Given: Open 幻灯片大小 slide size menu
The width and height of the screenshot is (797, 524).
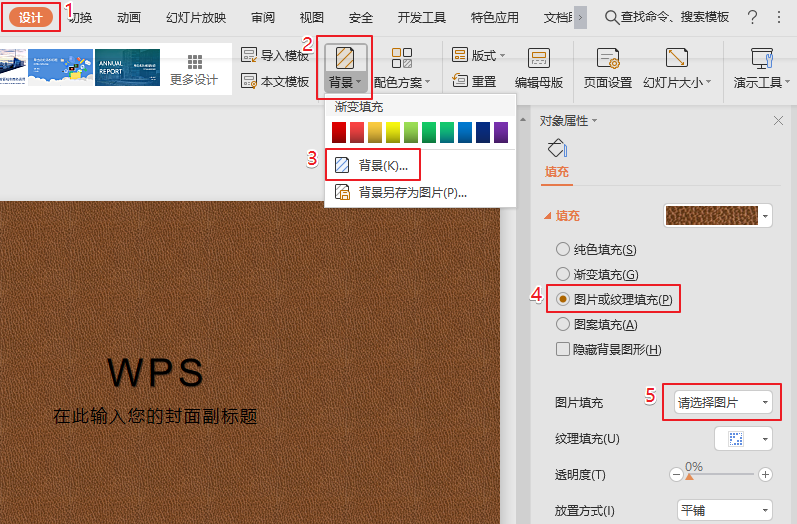Looking at the screenshot, I should click(677, 68).
